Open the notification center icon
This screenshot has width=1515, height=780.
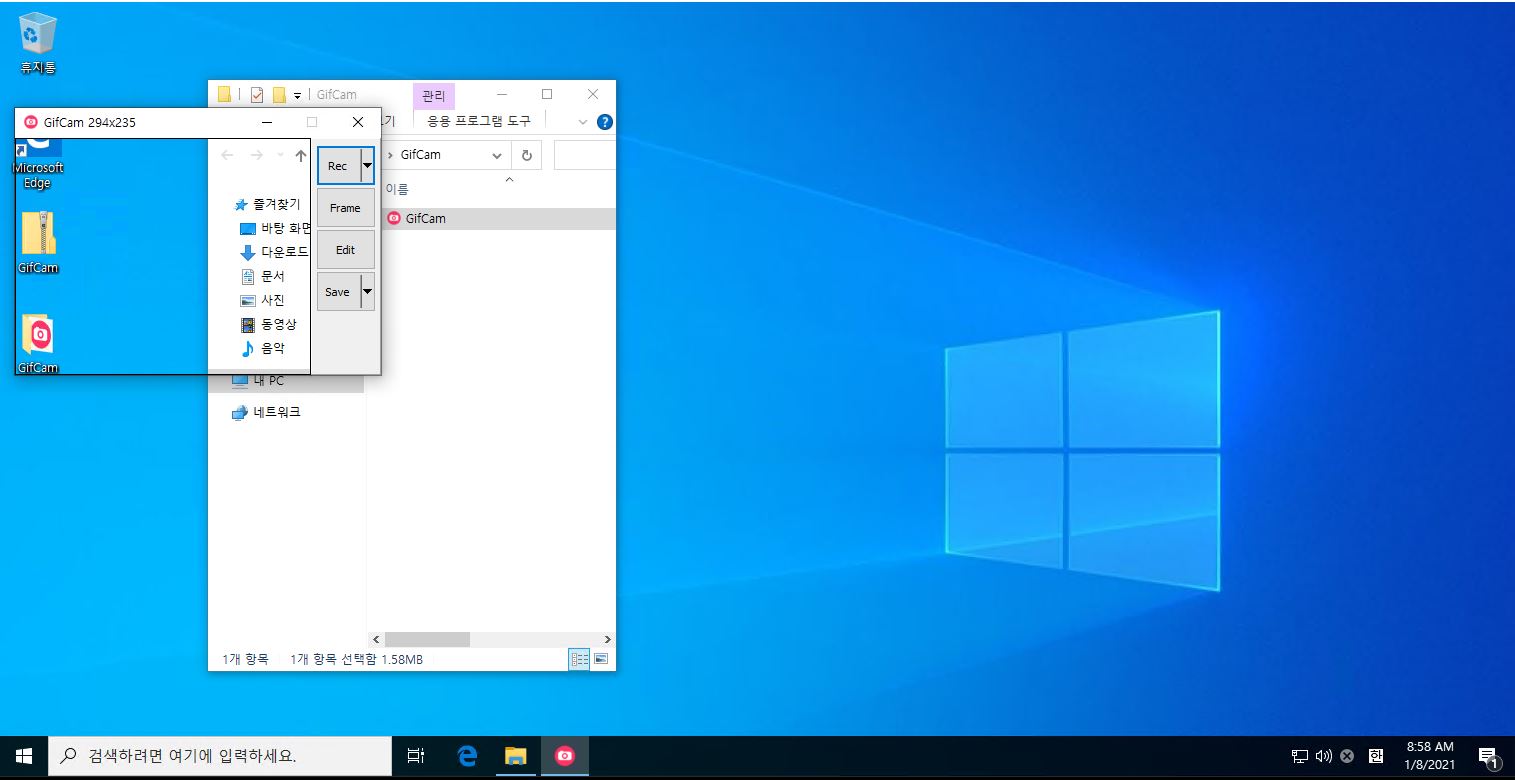(1488, 757)
